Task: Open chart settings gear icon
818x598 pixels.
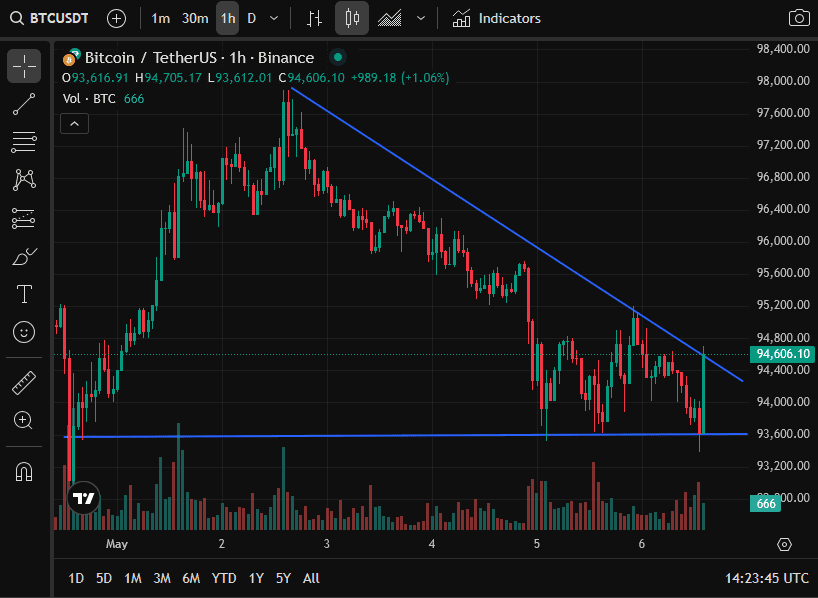Action: (x=784, y=544)
